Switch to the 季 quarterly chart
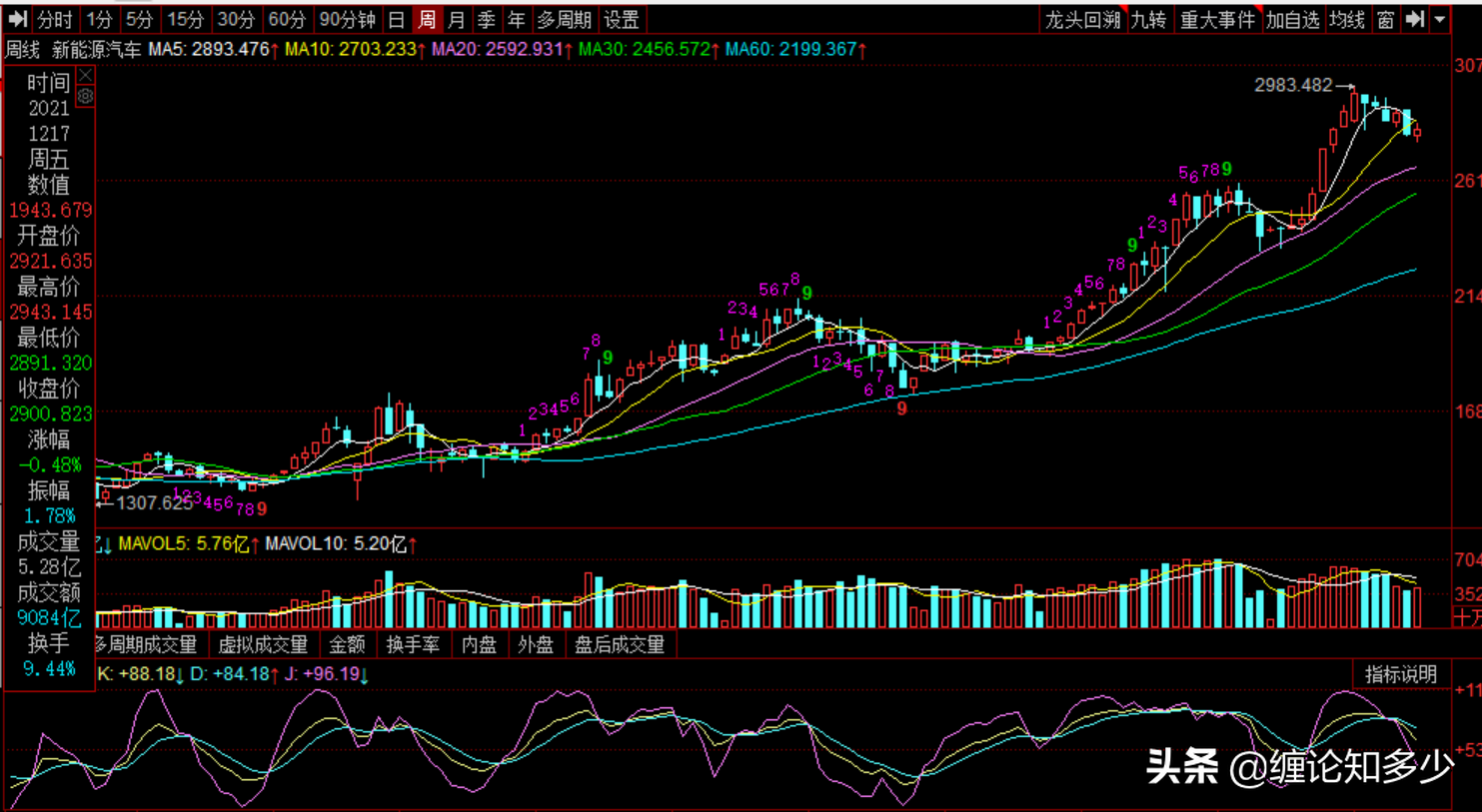Image resolution: width=1482 pixels, height=812 pixels. [487, 19]
